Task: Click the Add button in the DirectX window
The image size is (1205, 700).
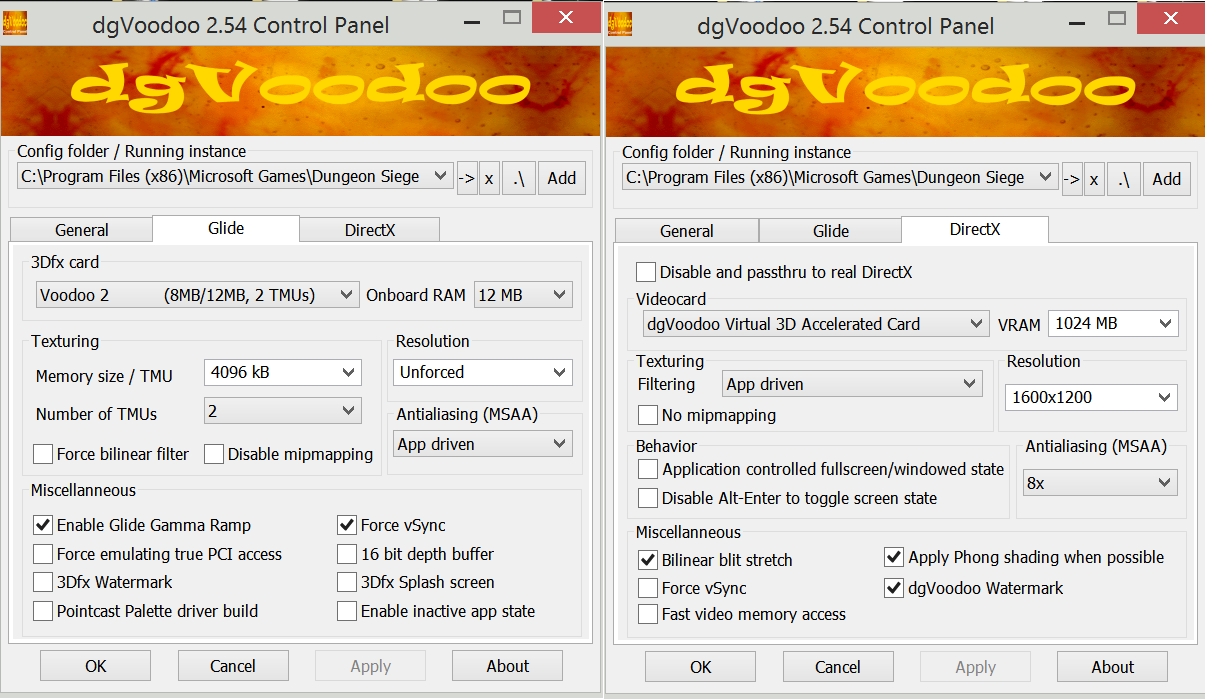Action: click(1167, 179)
